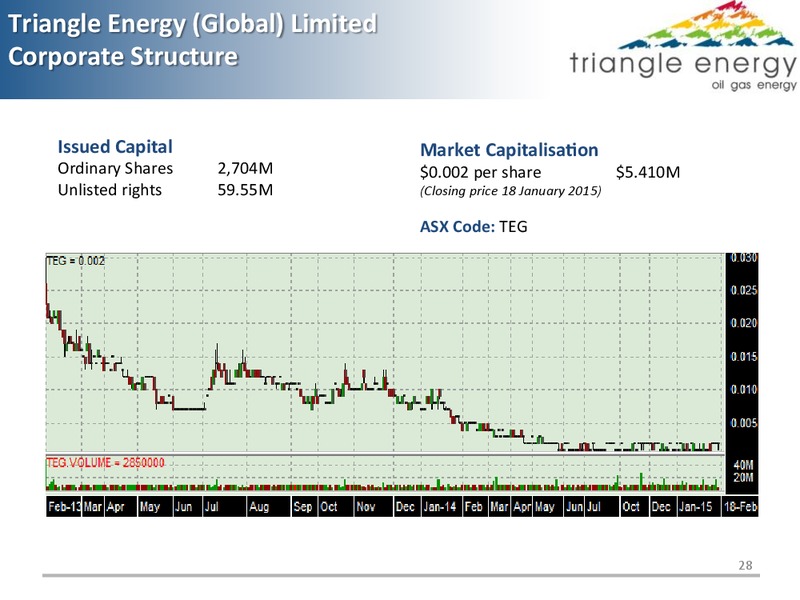
Task: Click the 'ASX Code: TEG' line
Action: 473,227
